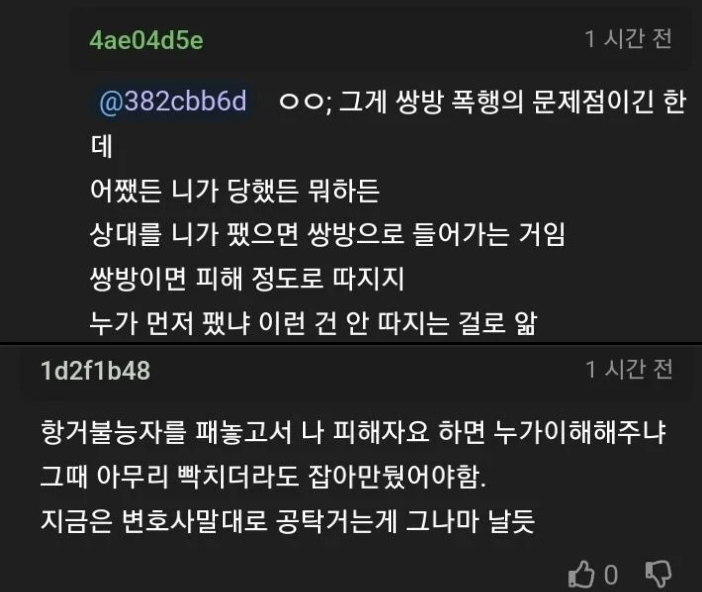Click the like count showing 0
This screenshot has width=702, height=592.
(x=611, y=574)
